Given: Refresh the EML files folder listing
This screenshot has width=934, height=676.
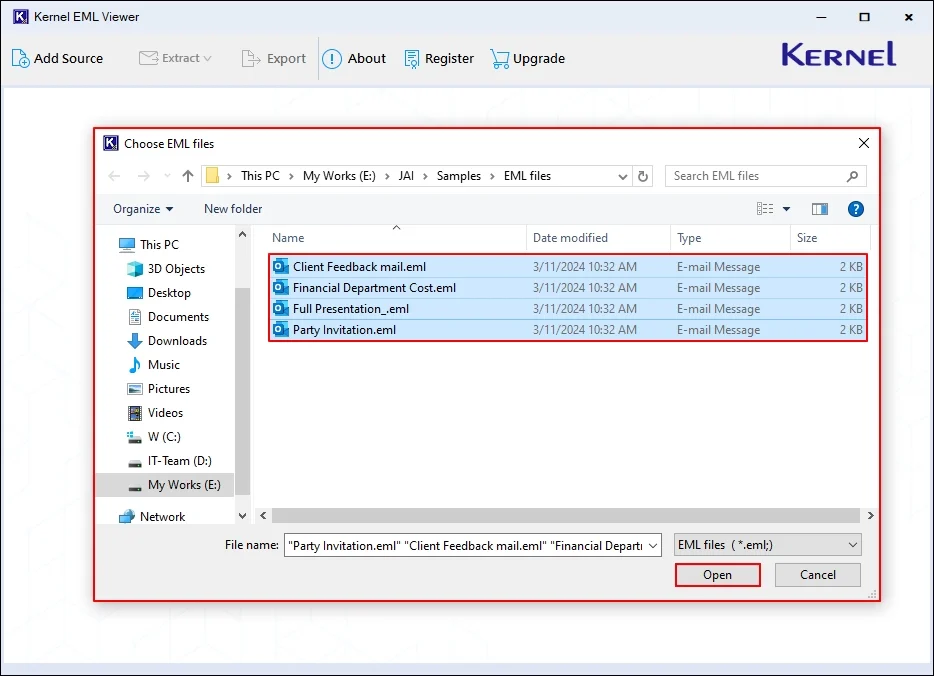Looking at the screenshot, I should (642, 175).
